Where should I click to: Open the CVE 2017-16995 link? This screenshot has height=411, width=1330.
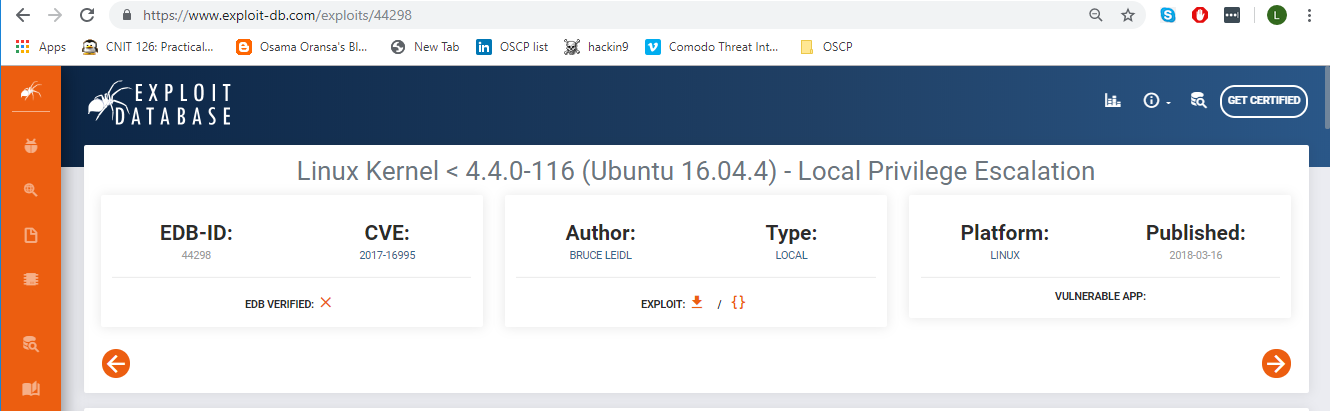click(x=387, y=255)
